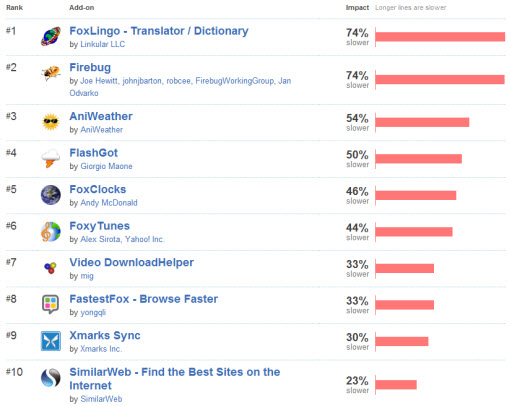Click the FlashGot cloud lightning icon

51,158
